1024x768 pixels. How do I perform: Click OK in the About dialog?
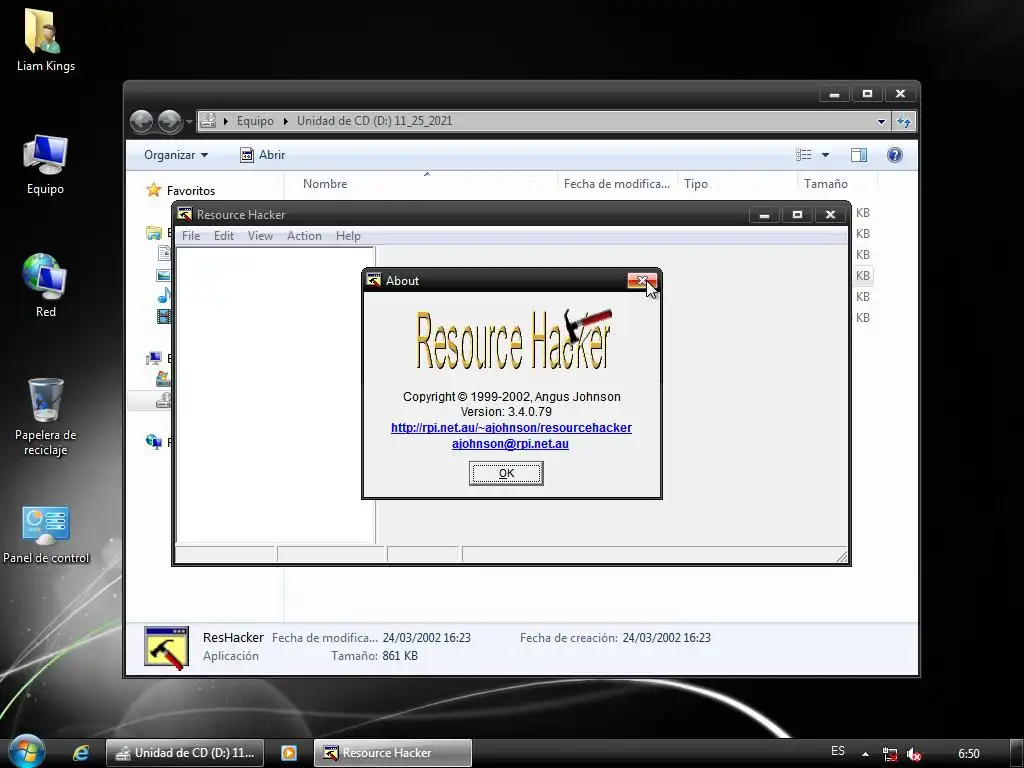point(506,473)
